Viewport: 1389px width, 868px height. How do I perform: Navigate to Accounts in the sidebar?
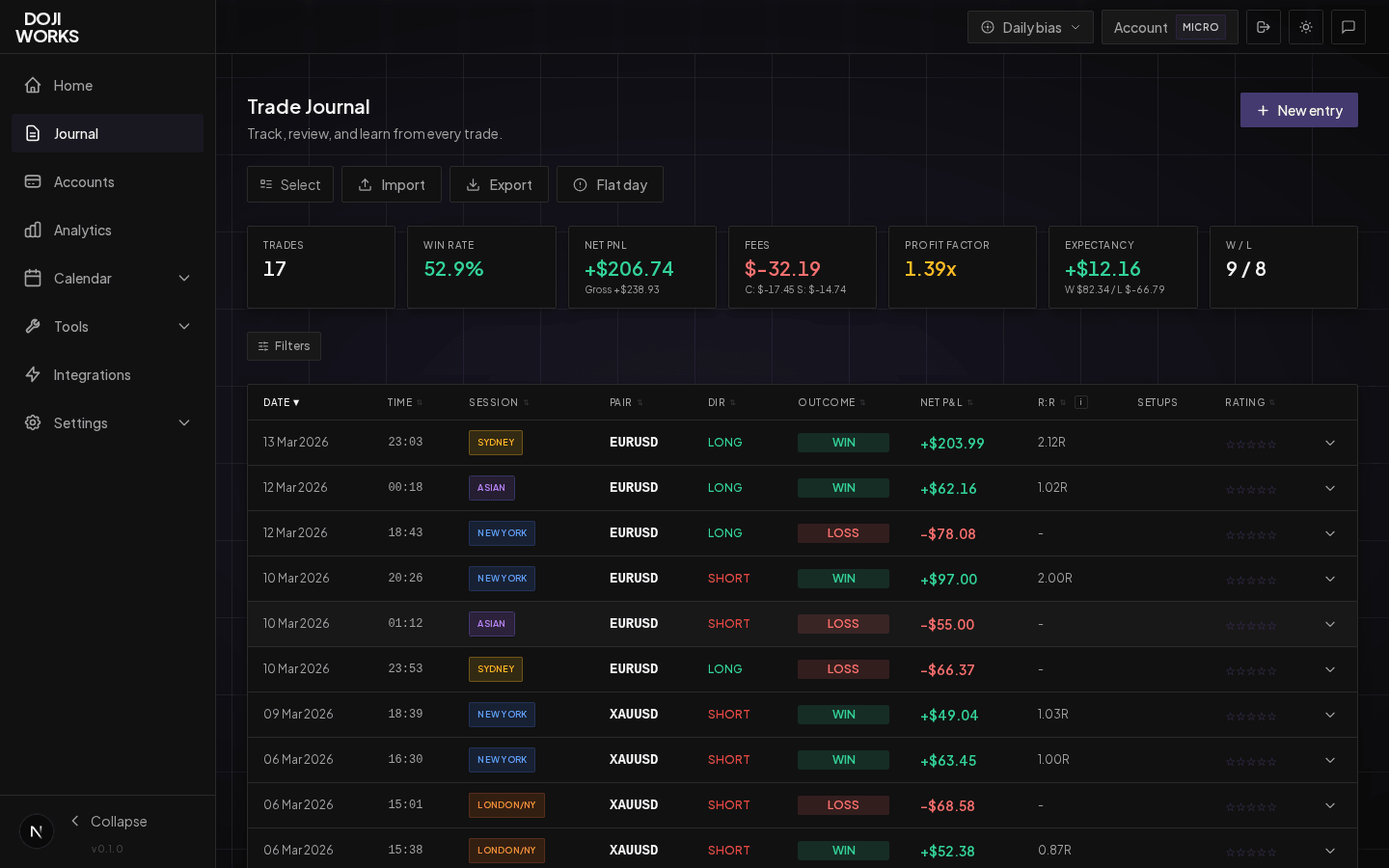tap(84, 181)
